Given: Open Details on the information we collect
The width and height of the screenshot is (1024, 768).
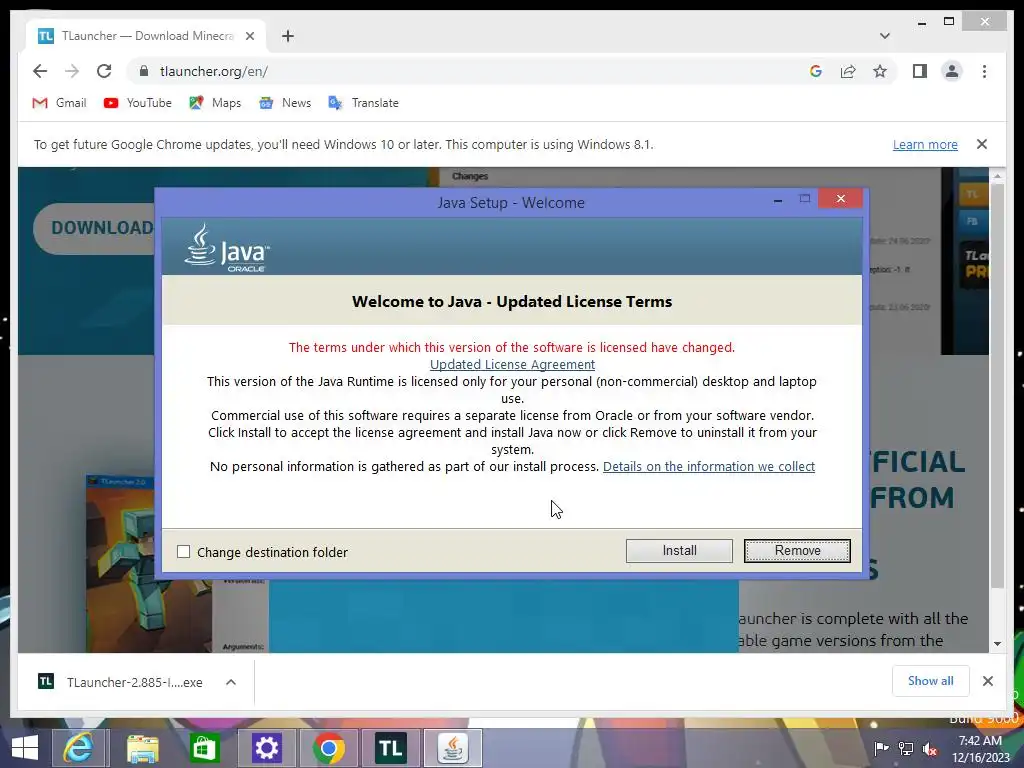Looking at the screenshot, I should (x=709, y=466).
